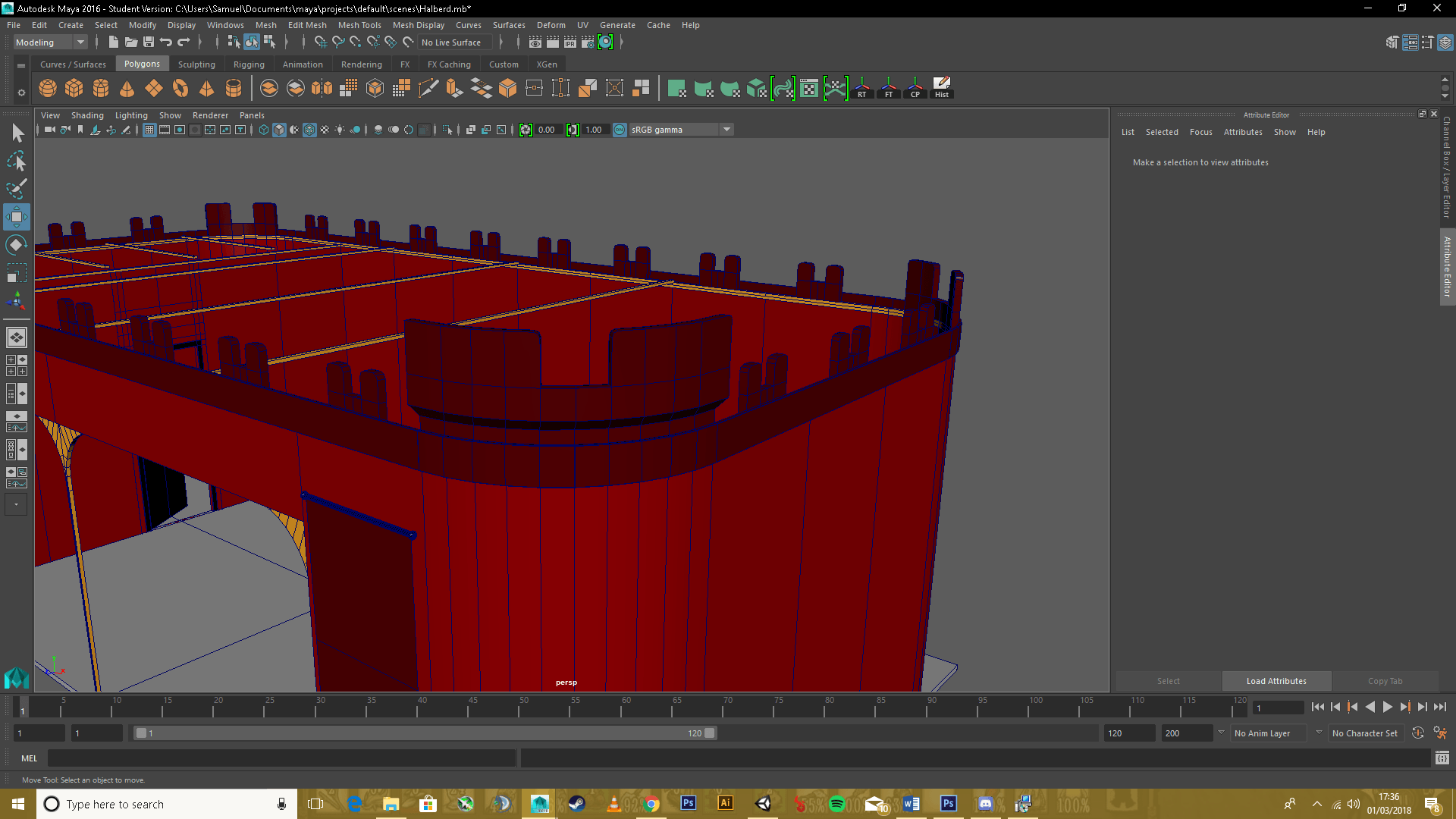Play the animation forwards

click(x=1387, y=707)
